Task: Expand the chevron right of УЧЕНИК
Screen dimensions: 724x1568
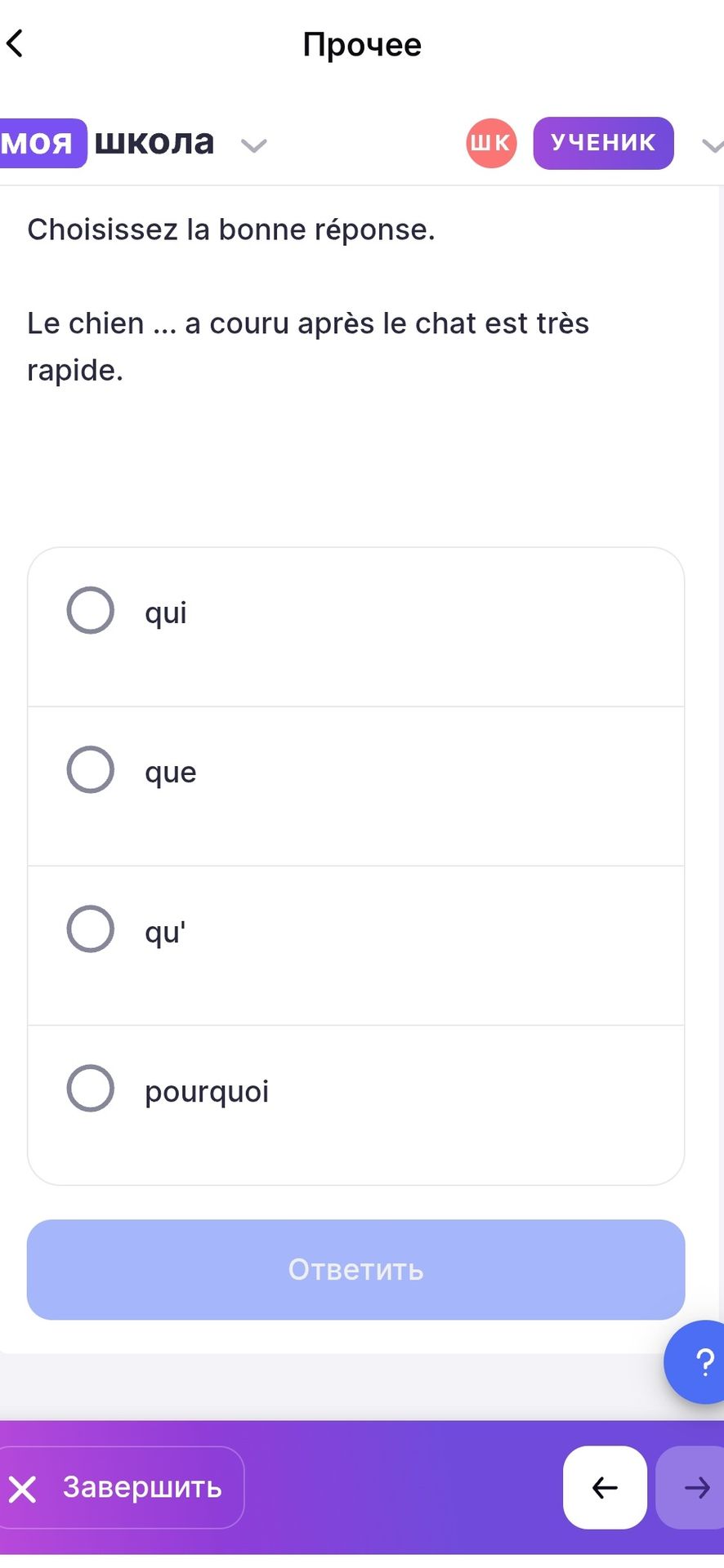Action: point(712,145)
